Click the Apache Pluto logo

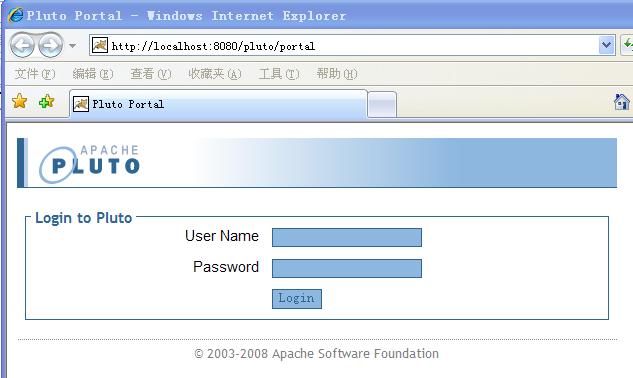[90, 164]
